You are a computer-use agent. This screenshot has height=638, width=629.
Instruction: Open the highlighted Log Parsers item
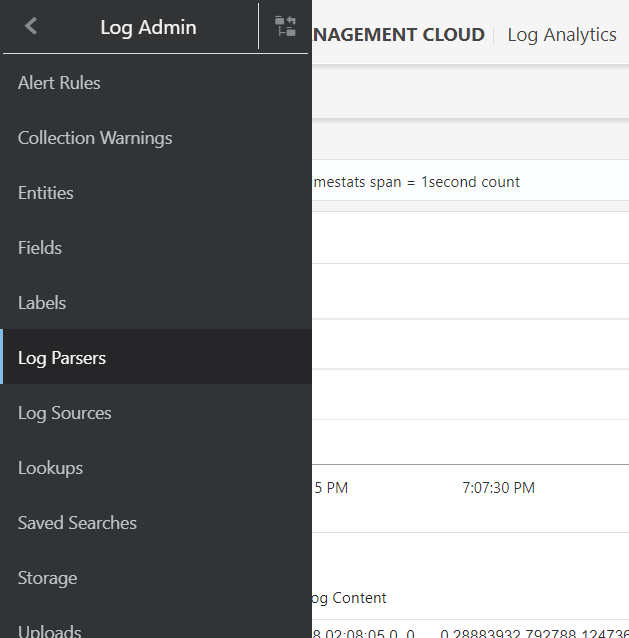[62, 358]
